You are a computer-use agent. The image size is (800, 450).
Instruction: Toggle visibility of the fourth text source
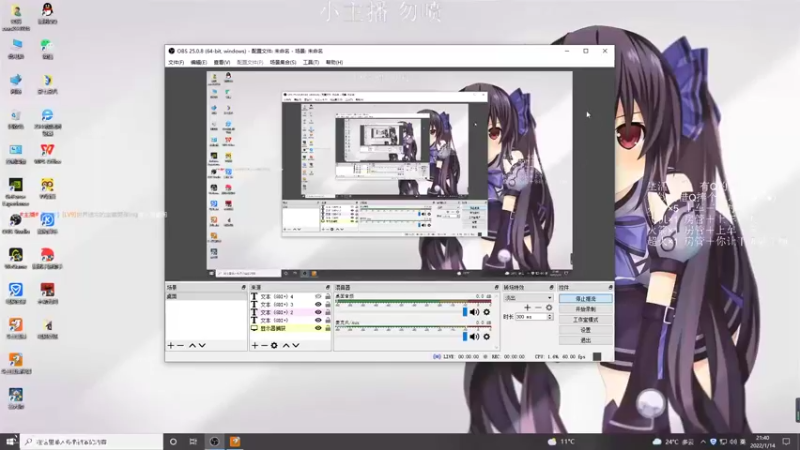318,320
